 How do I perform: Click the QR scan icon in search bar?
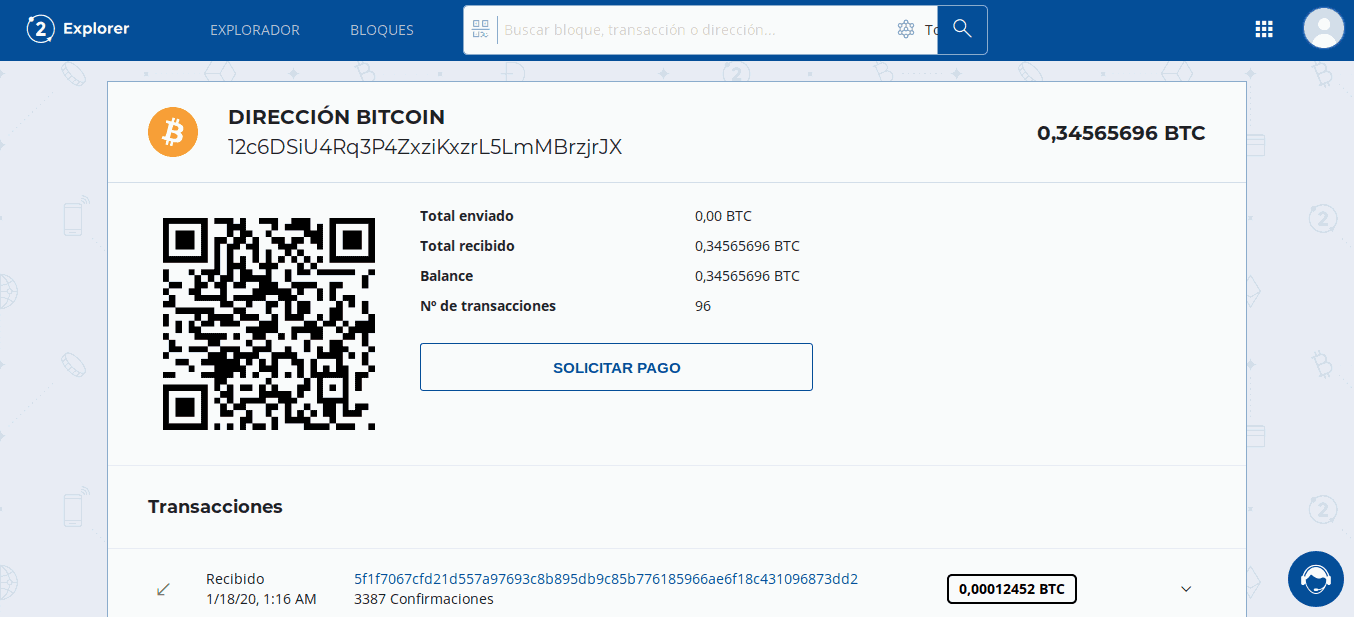pyautogui.click(x=481, y=29)
